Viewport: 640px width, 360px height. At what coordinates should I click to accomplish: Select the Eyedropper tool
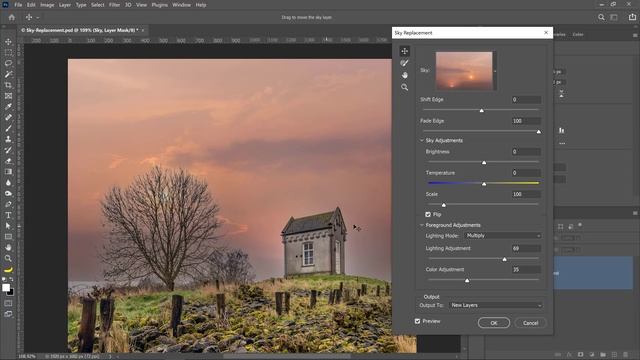coord(8,107)
